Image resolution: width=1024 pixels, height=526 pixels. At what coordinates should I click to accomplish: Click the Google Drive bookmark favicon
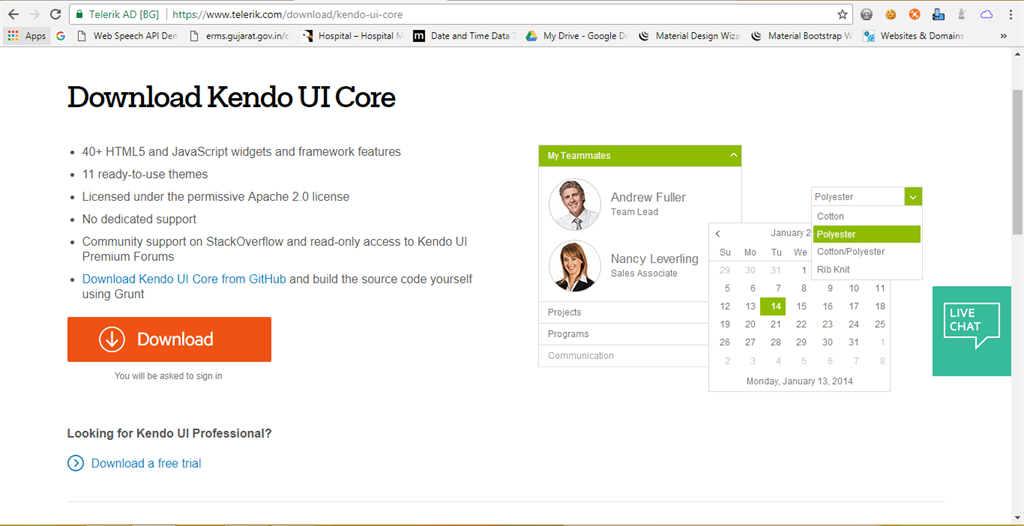pos(532,36)
